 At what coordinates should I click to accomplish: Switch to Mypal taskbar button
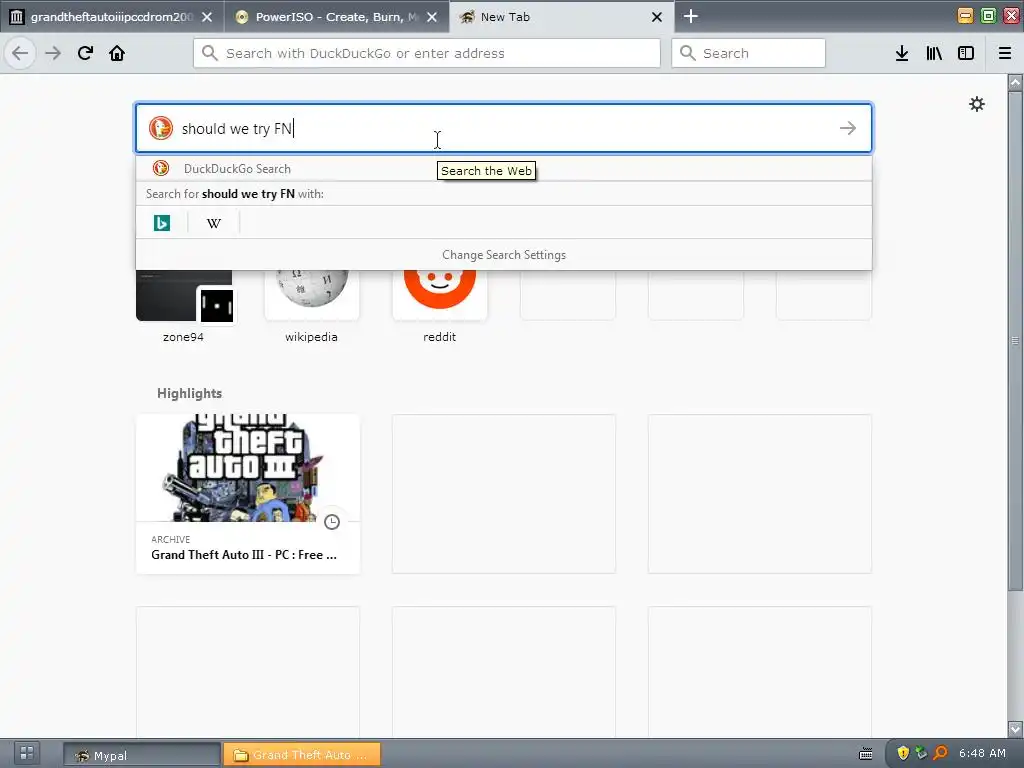click(x=142, y=755)
